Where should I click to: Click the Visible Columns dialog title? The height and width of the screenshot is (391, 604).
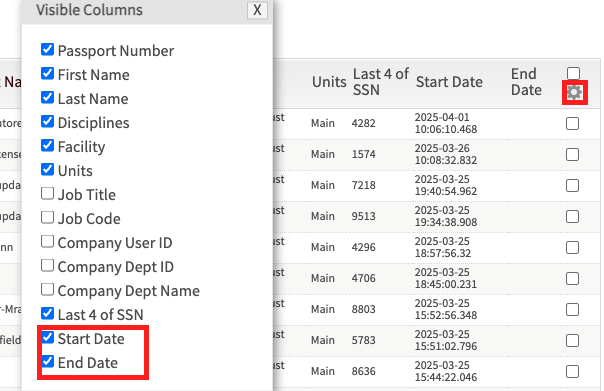pyautogui.click(x=89, y=10)
